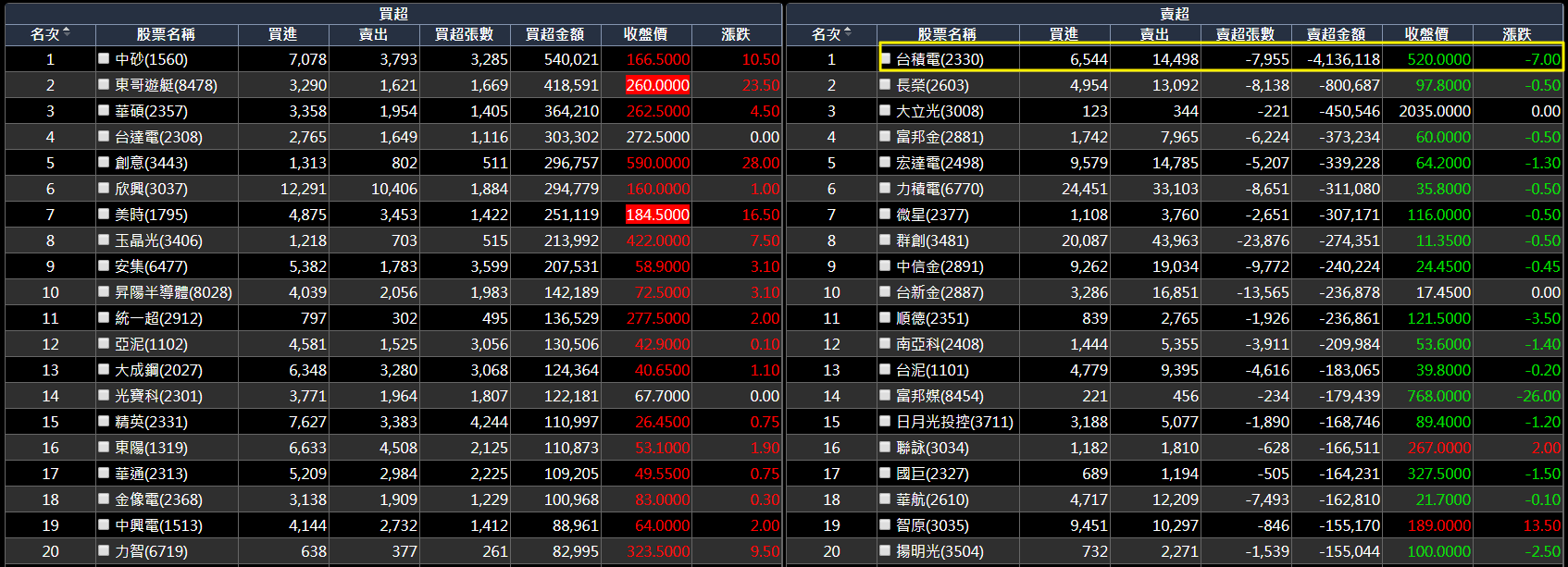Open stock 長榮(2603)

pos(932,85)
